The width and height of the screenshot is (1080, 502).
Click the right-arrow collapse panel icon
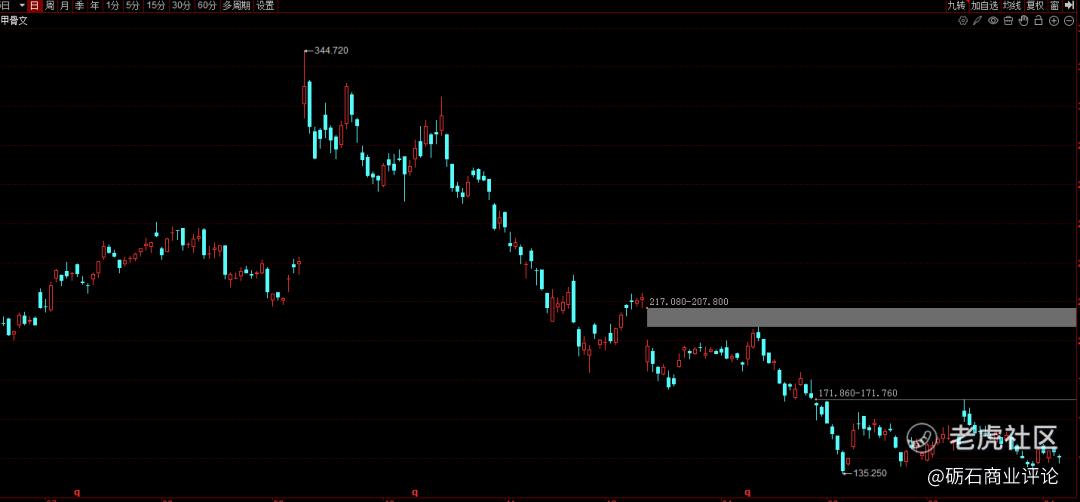coord(1070,6)
